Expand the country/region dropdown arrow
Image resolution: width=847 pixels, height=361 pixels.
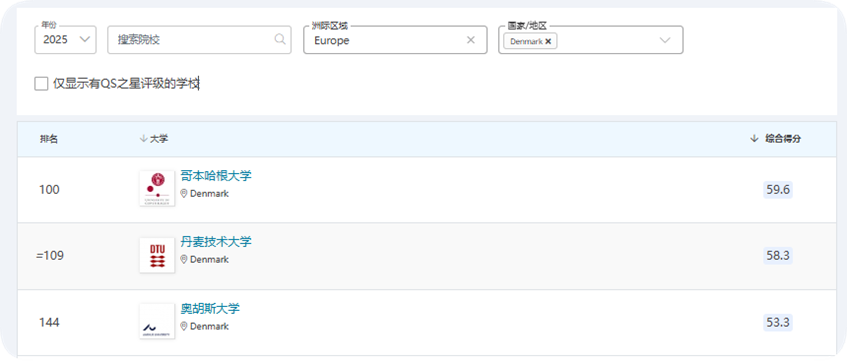tap(666, 40)
